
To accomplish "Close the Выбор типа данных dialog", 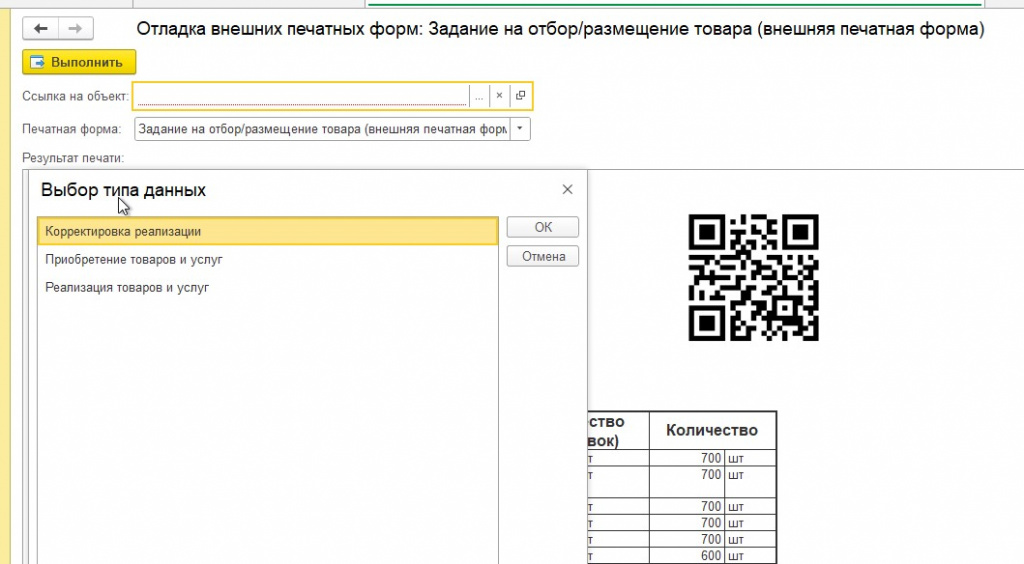I will (568, 189).
